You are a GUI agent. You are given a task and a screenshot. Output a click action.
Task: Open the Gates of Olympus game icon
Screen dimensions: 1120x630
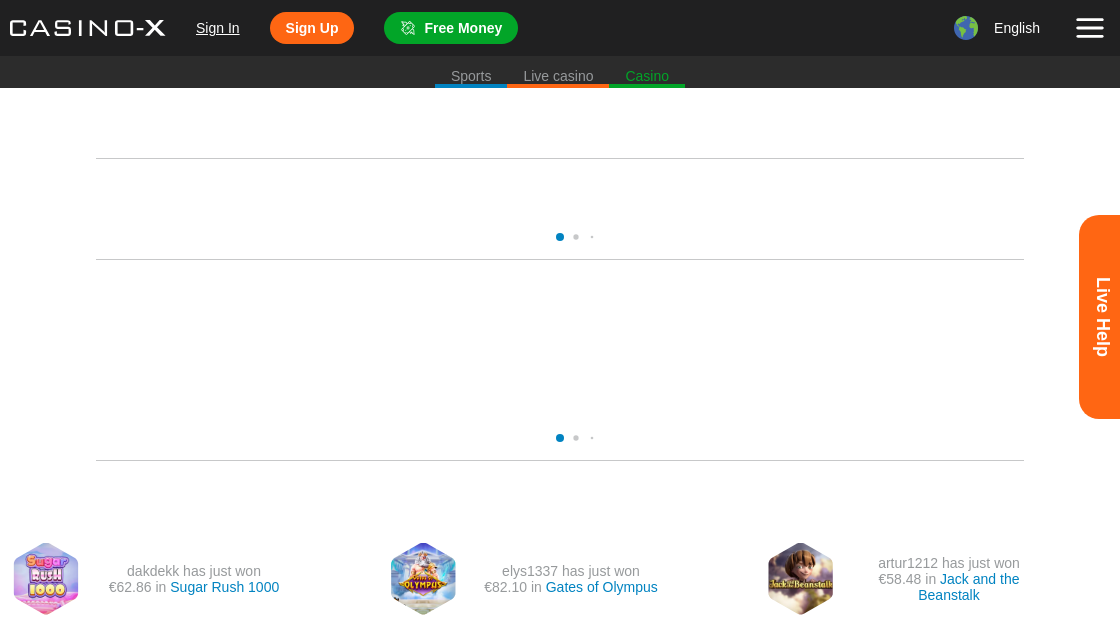[x=423, y=579]
